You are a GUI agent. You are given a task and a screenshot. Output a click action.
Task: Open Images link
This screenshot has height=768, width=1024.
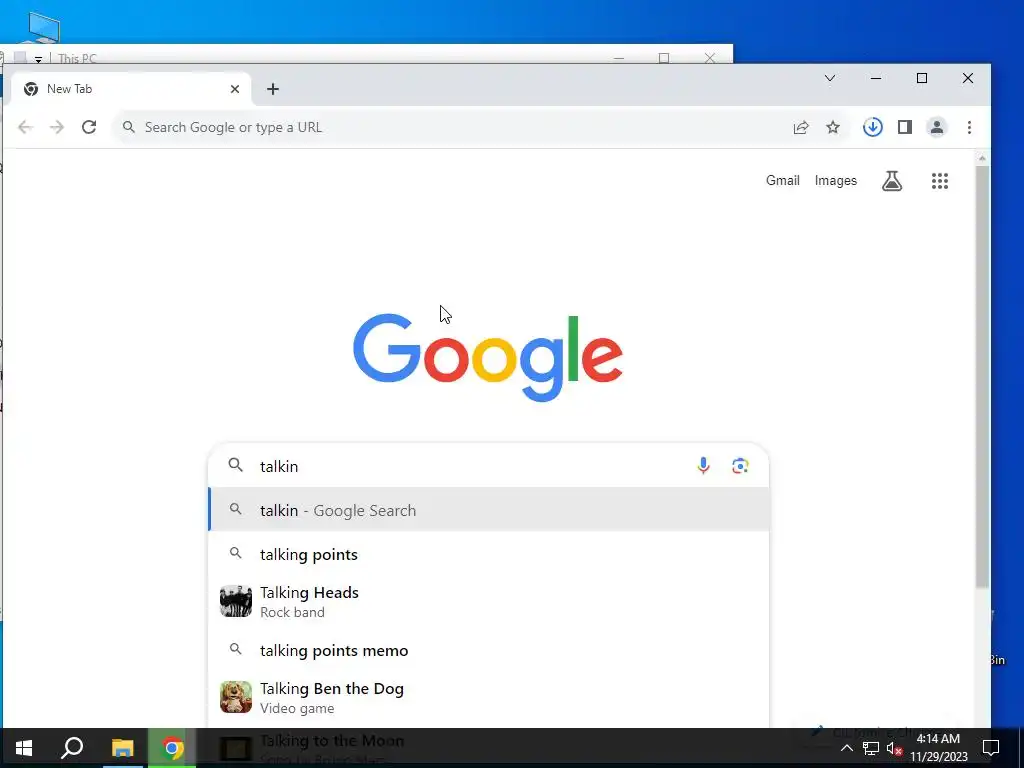[835, 181]
